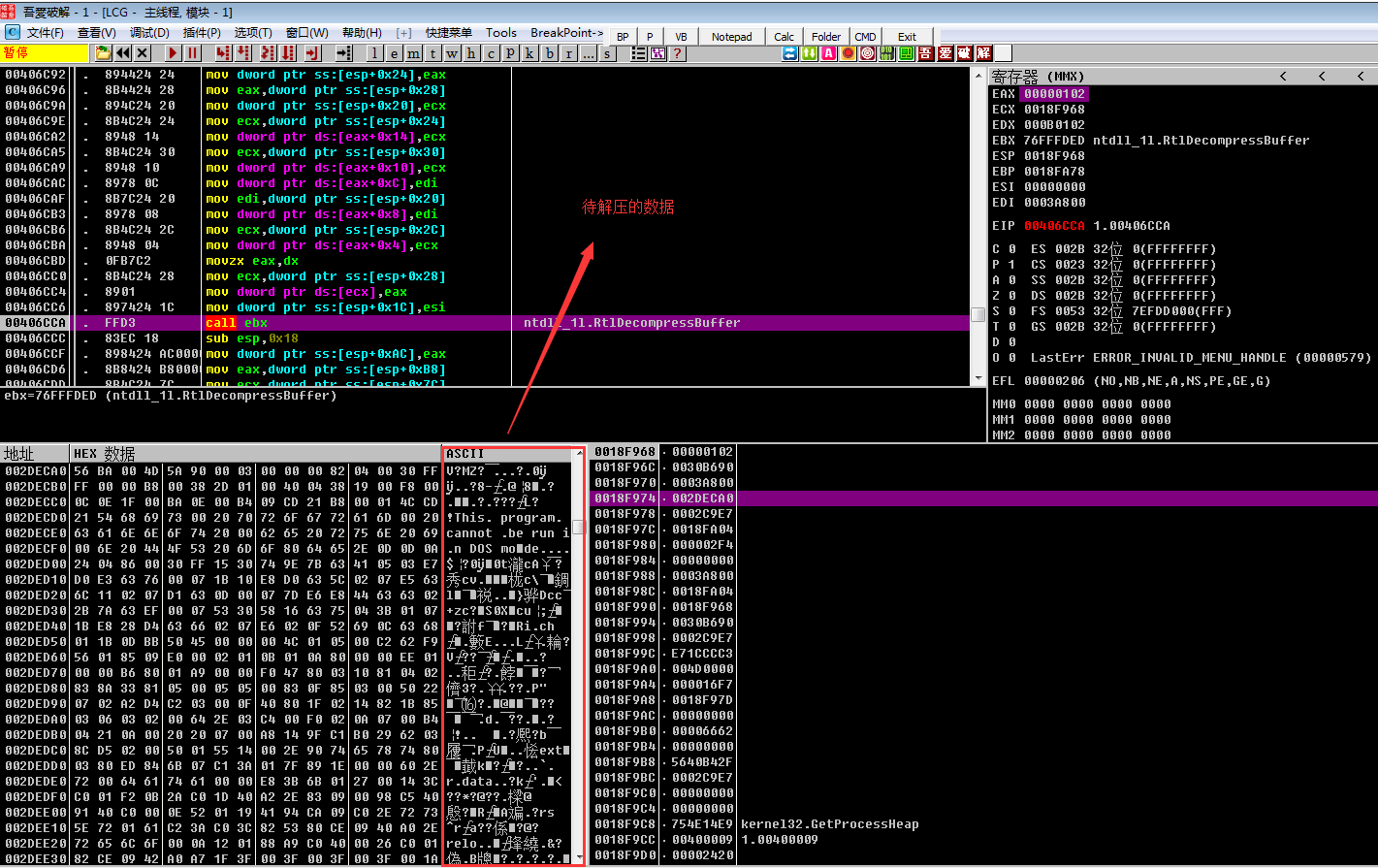Open the 帮助(H) menu
1378x868 pixels.
tap(362, 33)
